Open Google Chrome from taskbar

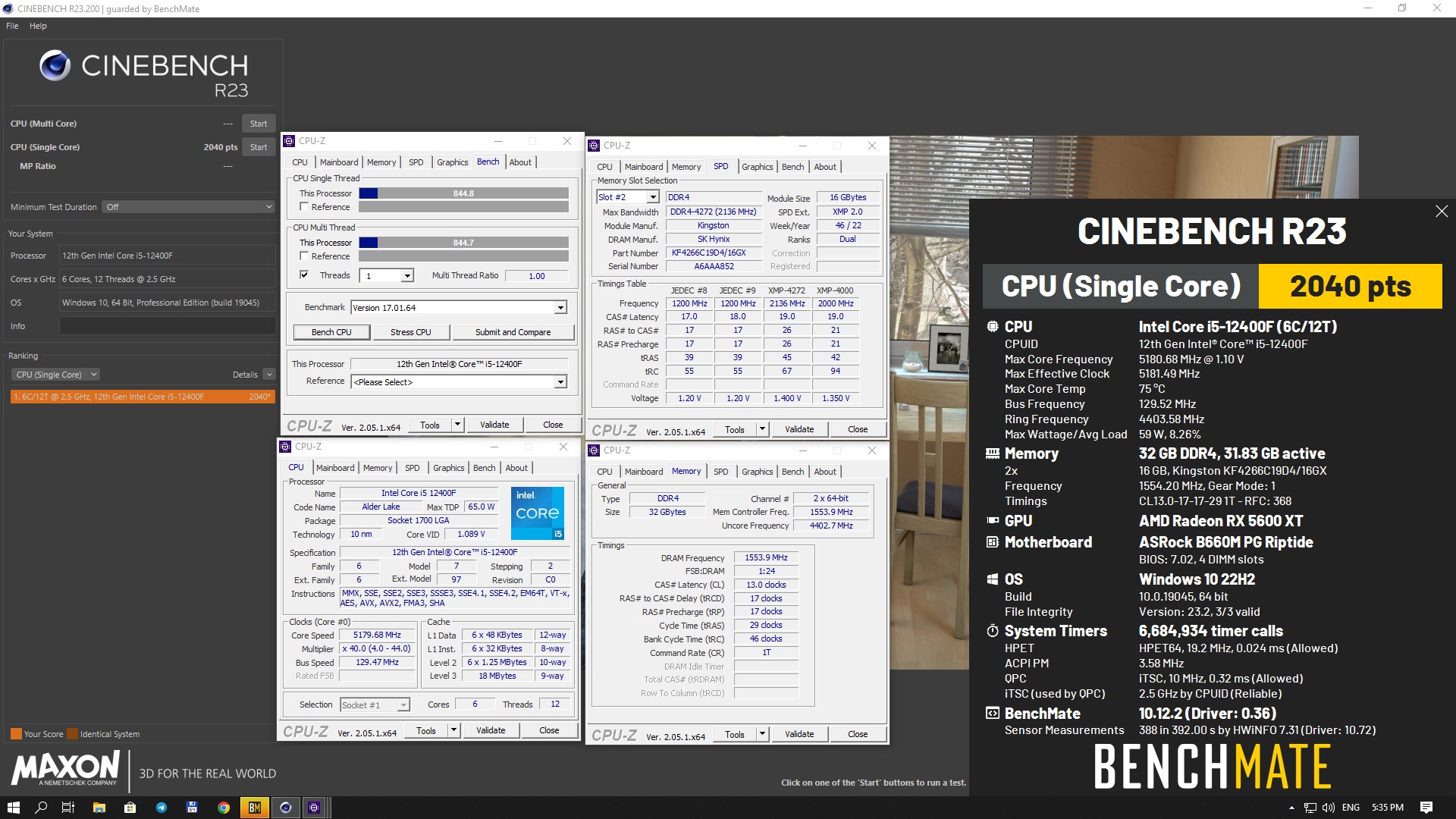(x=223, y=808)
